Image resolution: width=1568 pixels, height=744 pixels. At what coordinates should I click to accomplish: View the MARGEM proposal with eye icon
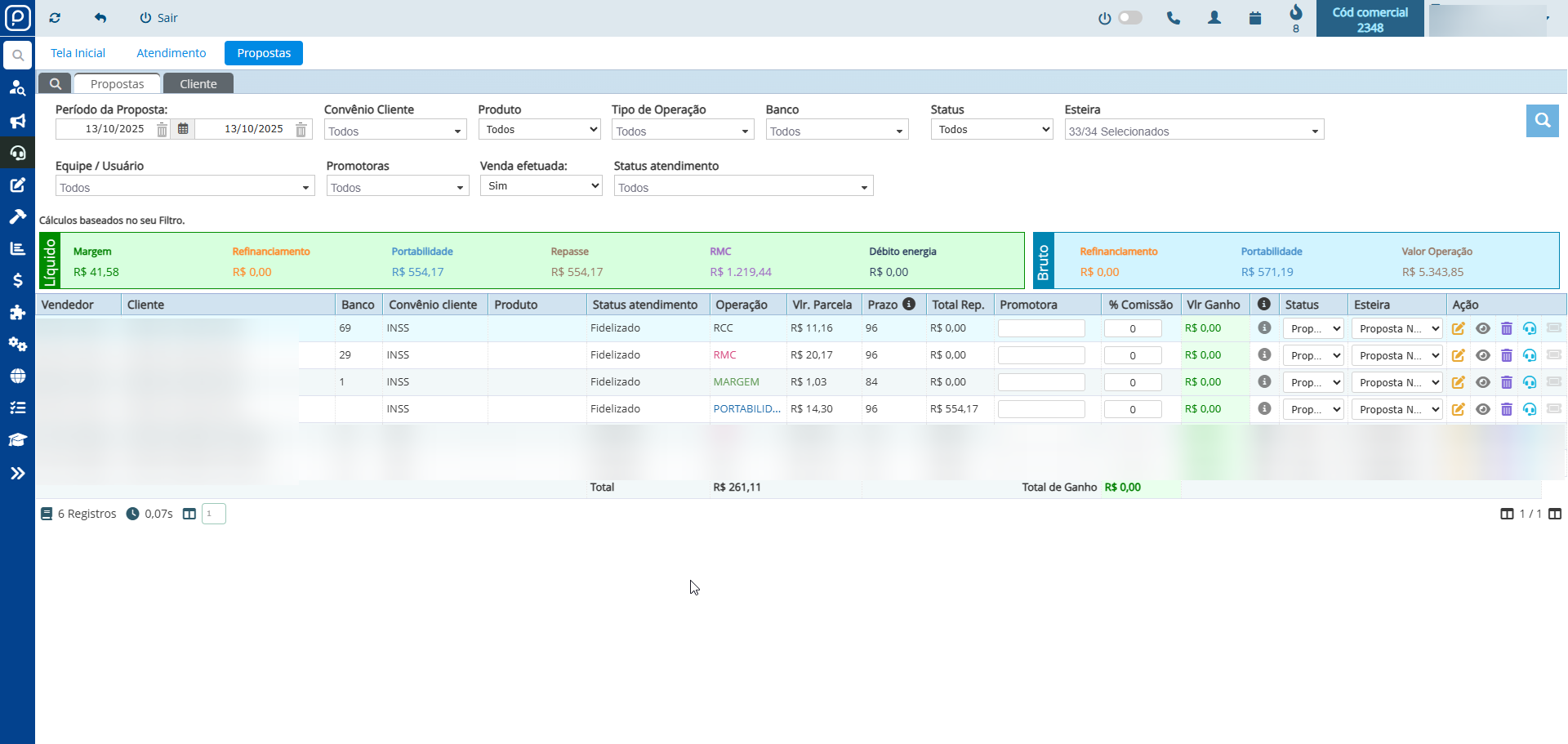pos(1483,382)
